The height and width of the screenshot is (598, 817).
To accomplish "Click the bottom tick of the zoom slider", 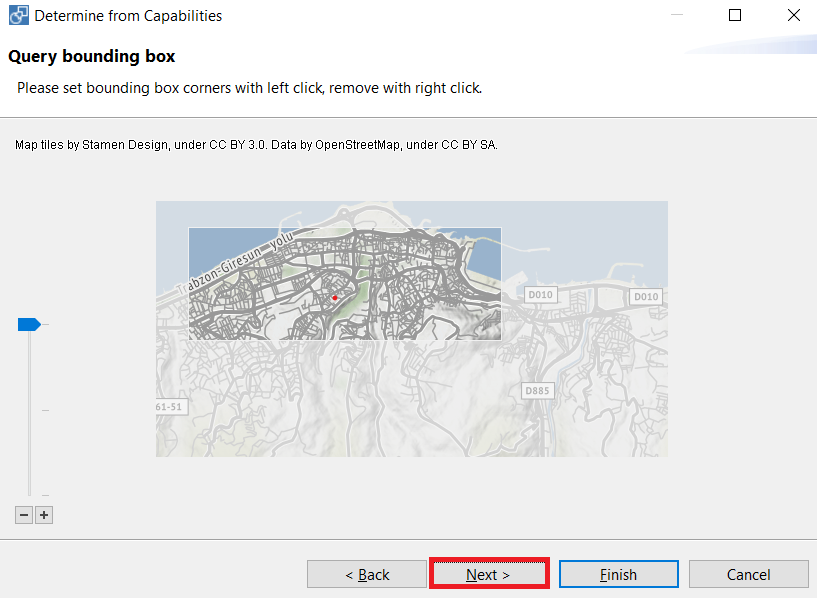I will click(45, 495).
